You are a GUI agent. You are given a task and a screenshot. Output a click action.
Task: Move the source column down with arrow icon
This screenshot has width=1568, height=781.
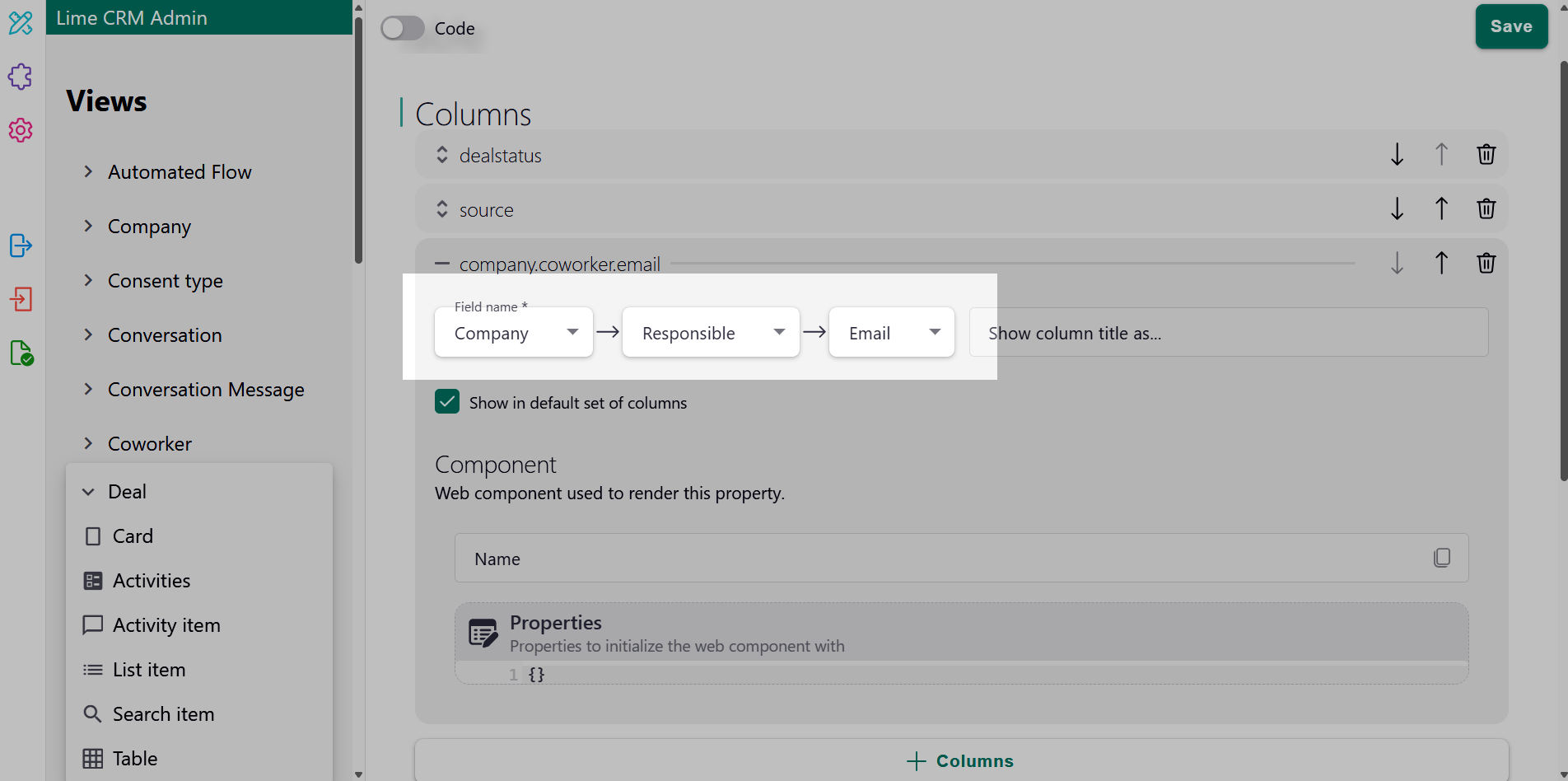(1396, 208)
